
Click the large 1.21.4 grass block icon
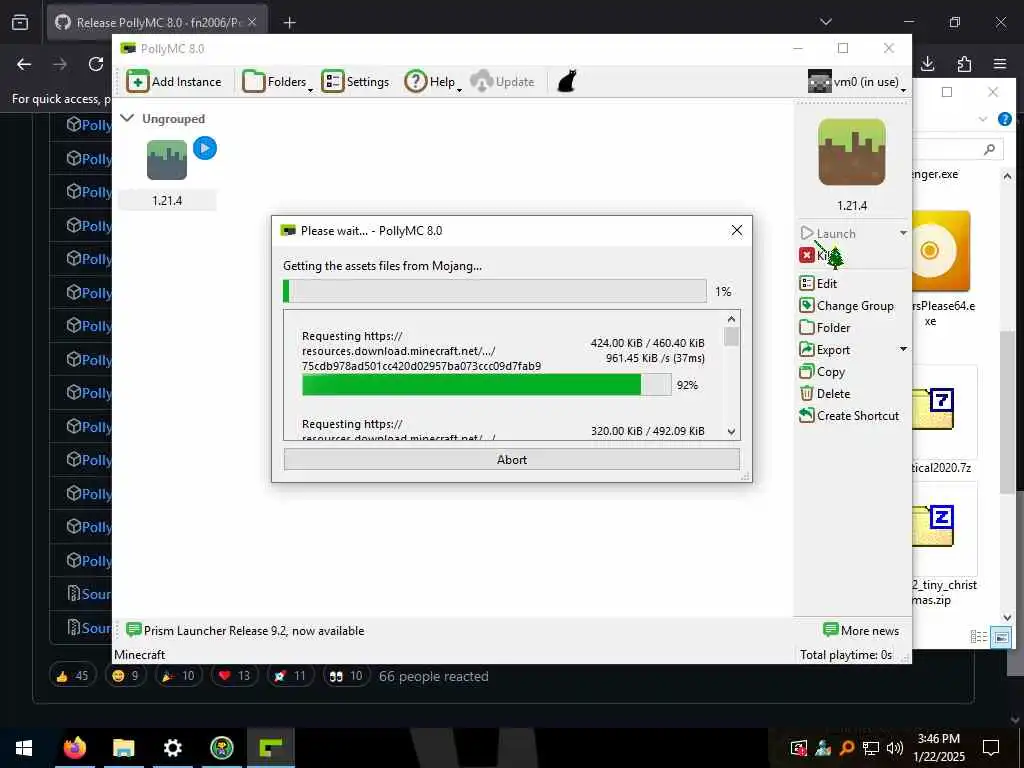coord(852,152)
